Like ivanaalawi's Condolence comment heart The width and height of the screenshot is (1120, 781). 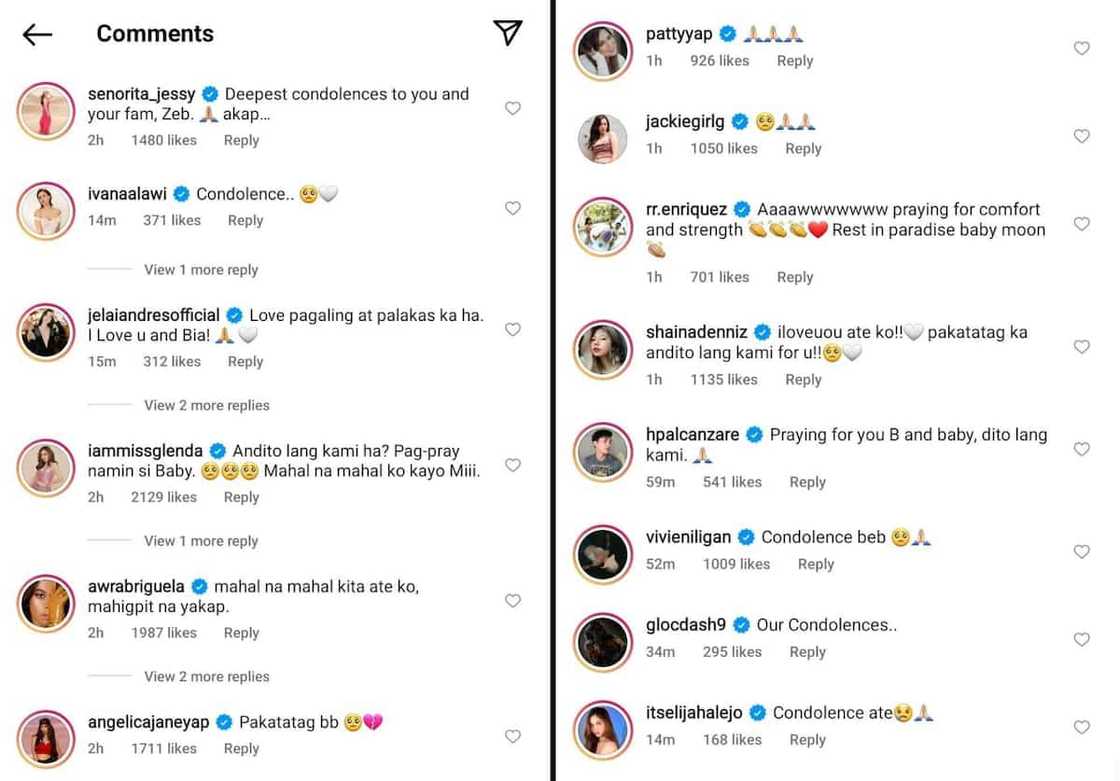513,208
